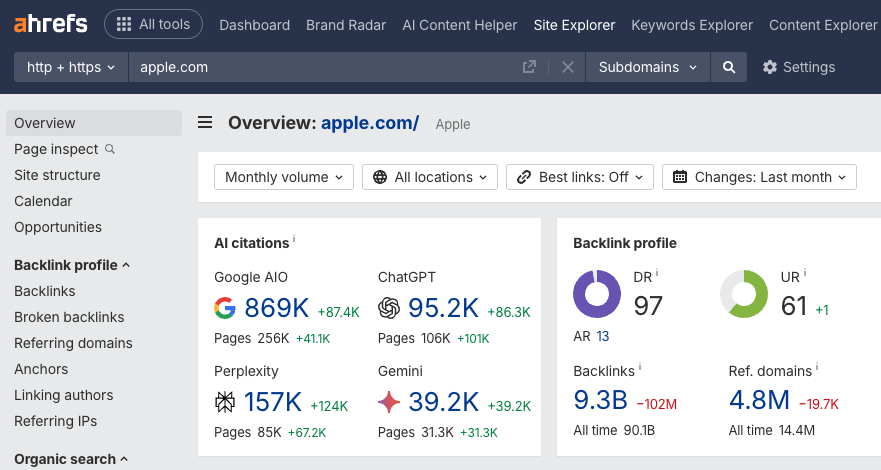The height and width of the screenshot is (470, 881).
Task: Select Site Explorer tab
Action: (574, 25)
